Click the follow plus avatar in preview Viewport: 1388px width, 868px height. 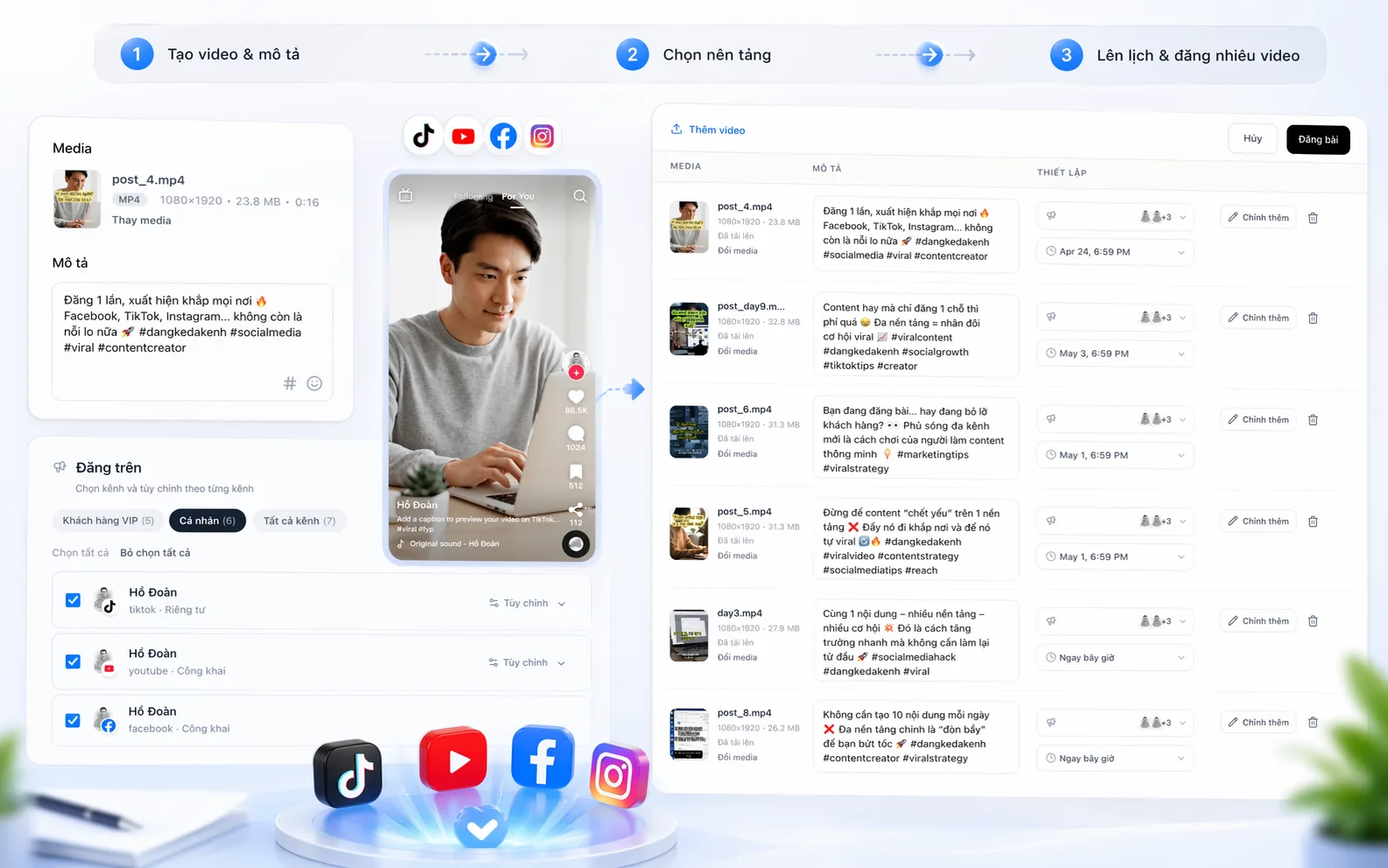576,365
